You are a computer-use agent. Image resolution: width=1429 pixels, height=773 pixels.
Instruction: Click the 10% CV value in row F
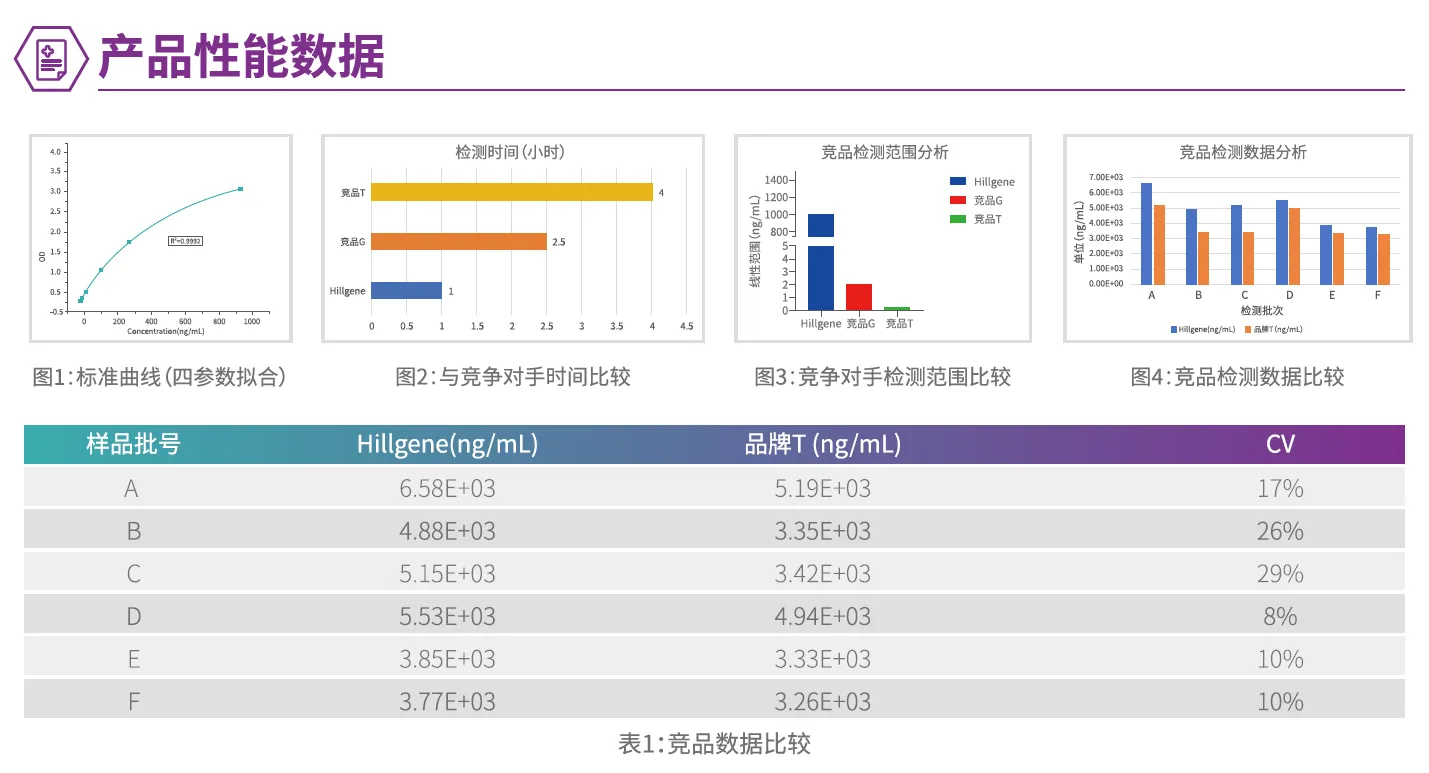tap(1280, 701)
